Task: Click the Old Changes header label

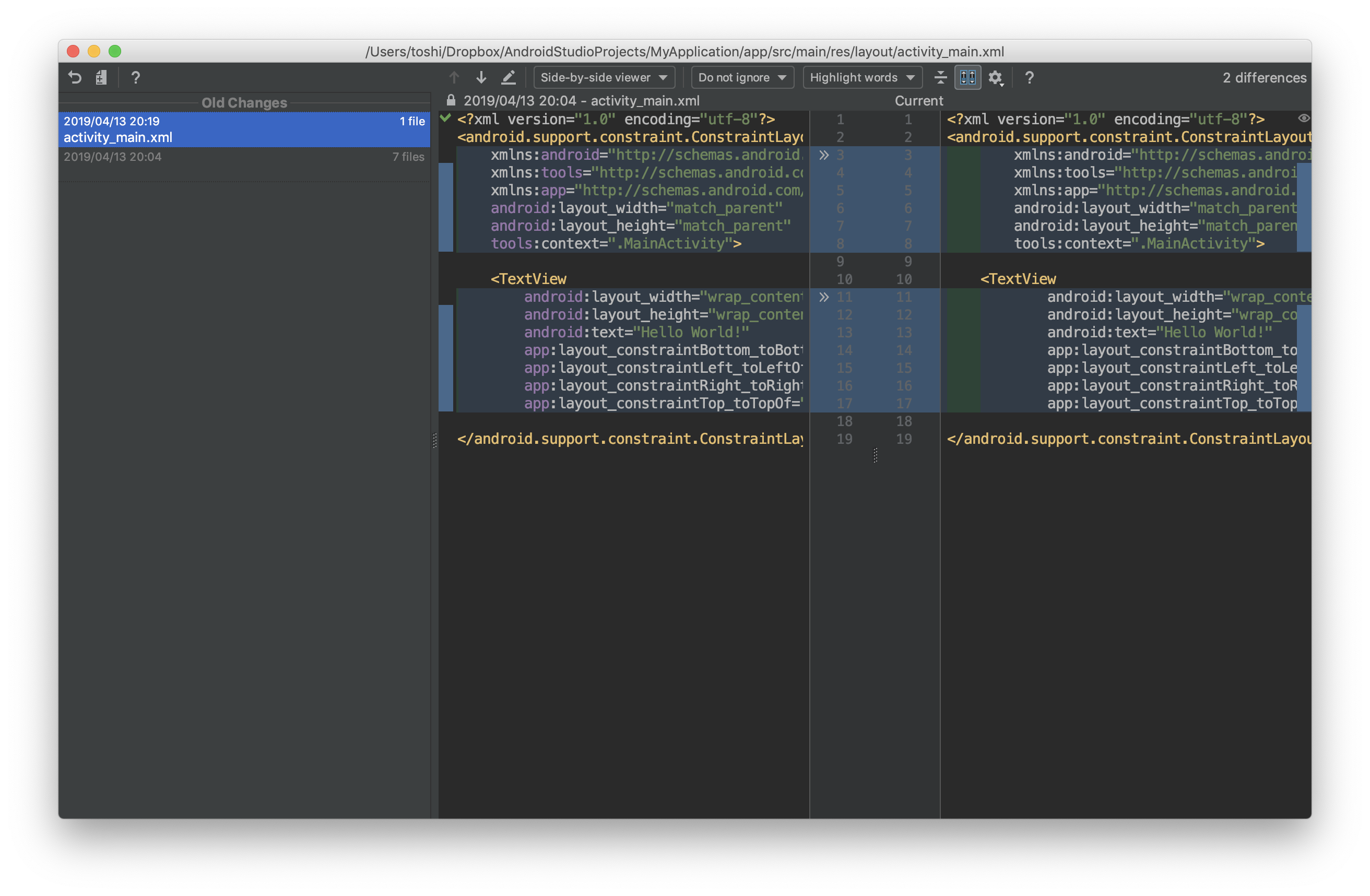Action: pos(244,102)
